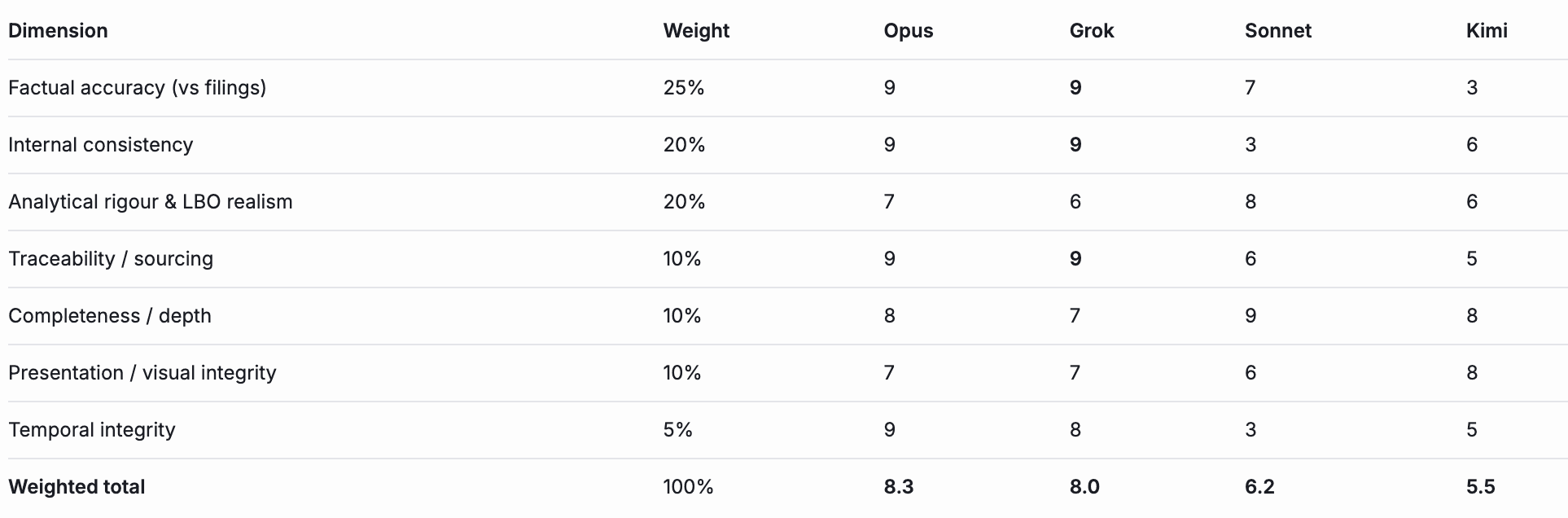Click the Weight column header

pos(696,31)
